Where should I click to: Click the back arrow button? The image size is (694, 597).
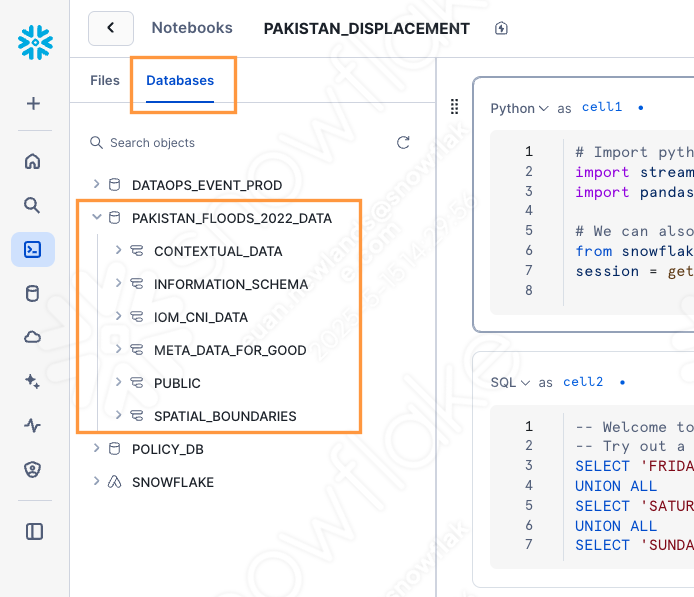(x=111, y=28)
